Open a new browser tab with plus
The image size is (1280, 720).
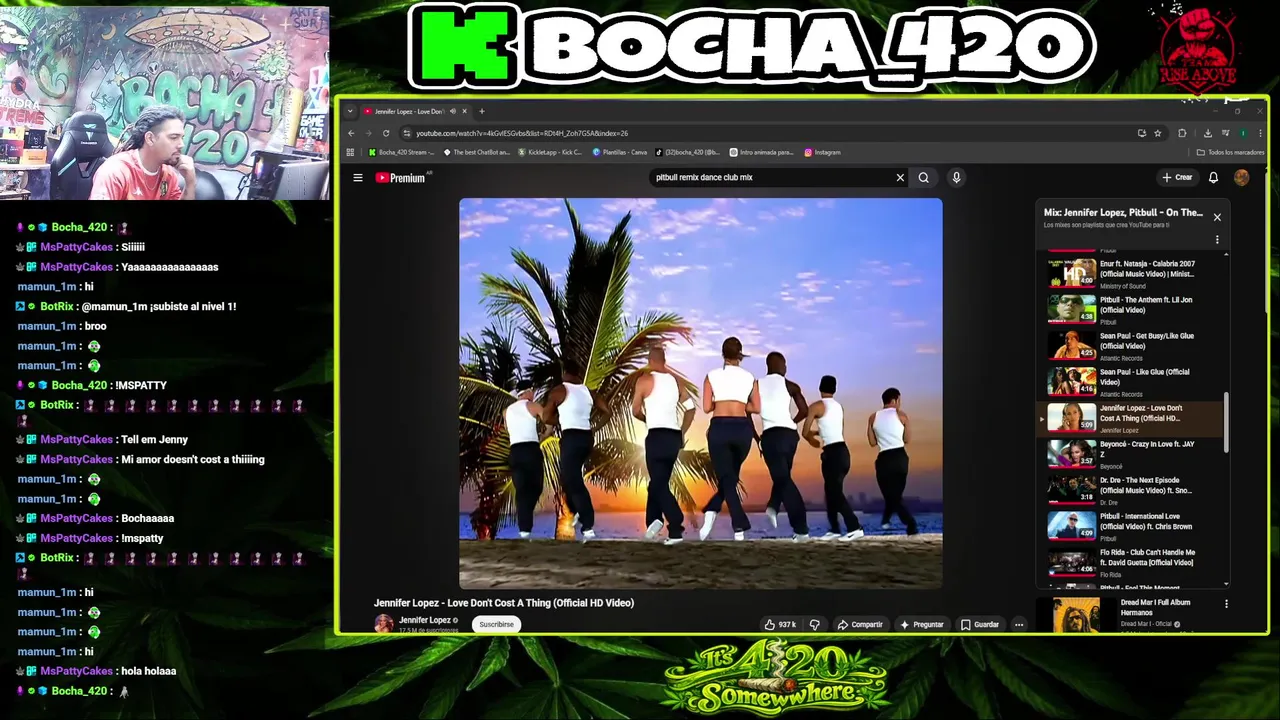click(x=482, y=111)
